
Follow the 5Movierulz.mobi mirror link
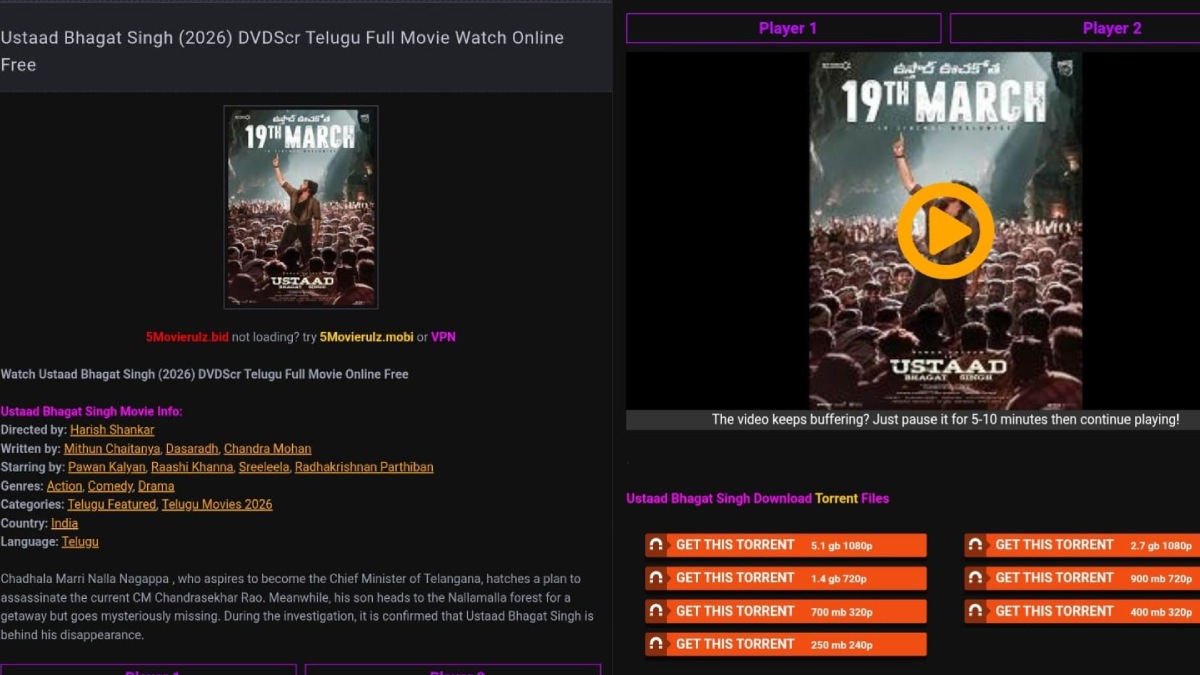(x=366, y=337)
